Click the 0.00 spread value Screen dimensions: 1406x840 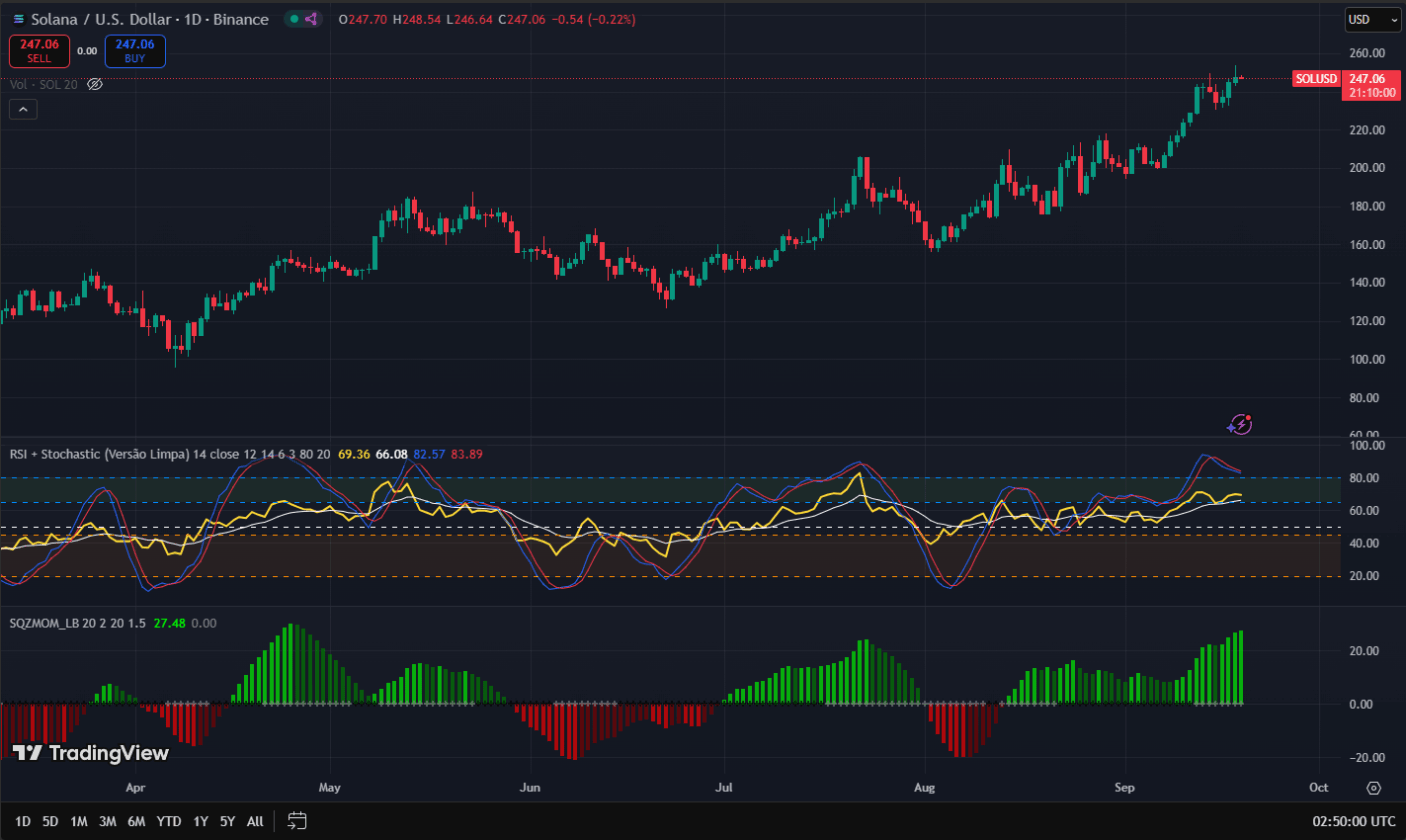pos(87,51)
